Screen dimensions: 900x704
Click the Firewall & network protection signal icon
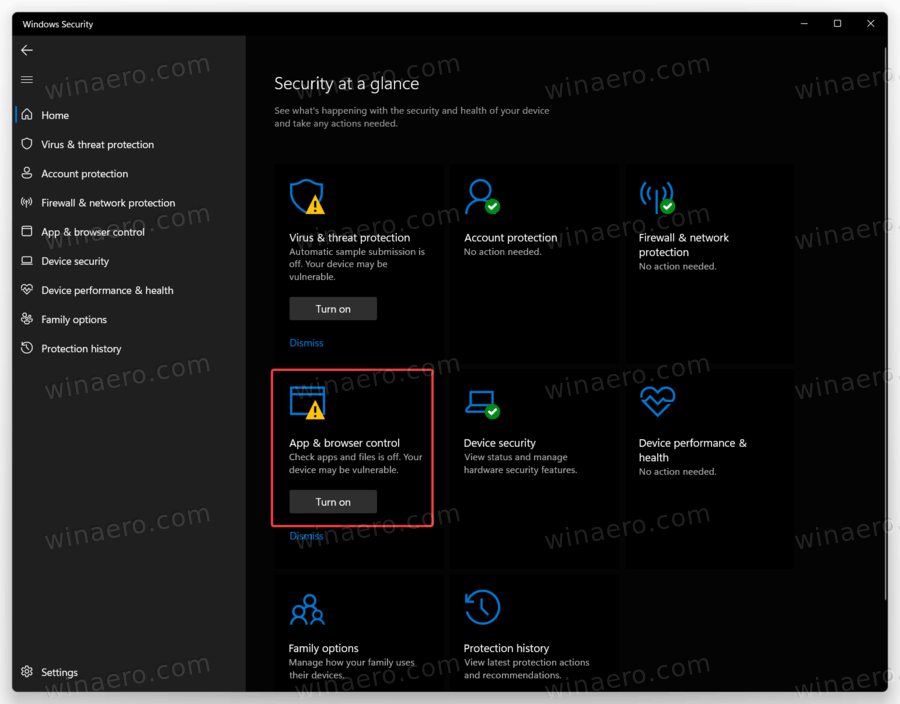pyautogui.click(x=656, y=196)
